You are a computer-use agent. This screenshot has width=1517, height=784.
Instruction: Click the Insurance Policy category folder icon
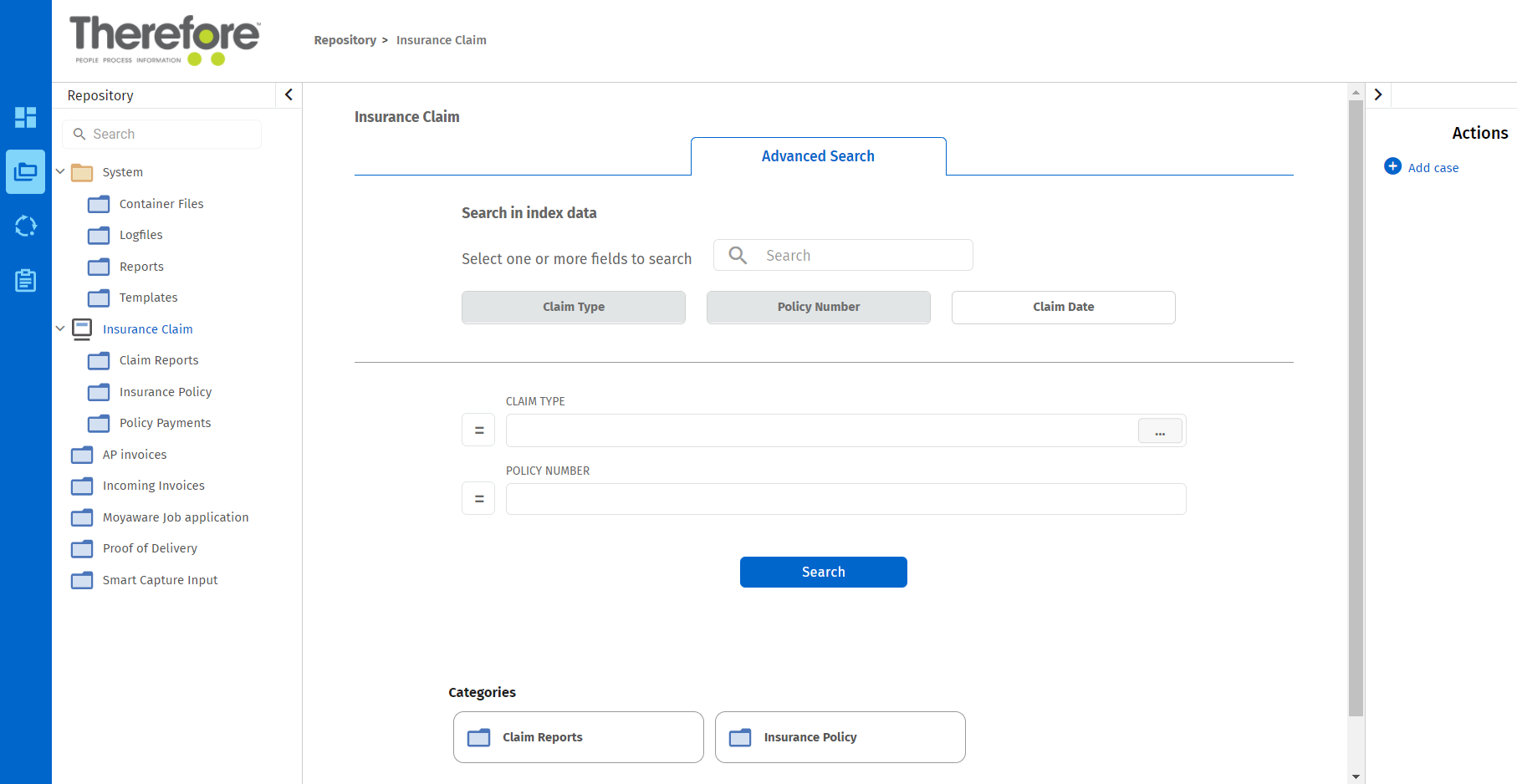tap(740, 737)
